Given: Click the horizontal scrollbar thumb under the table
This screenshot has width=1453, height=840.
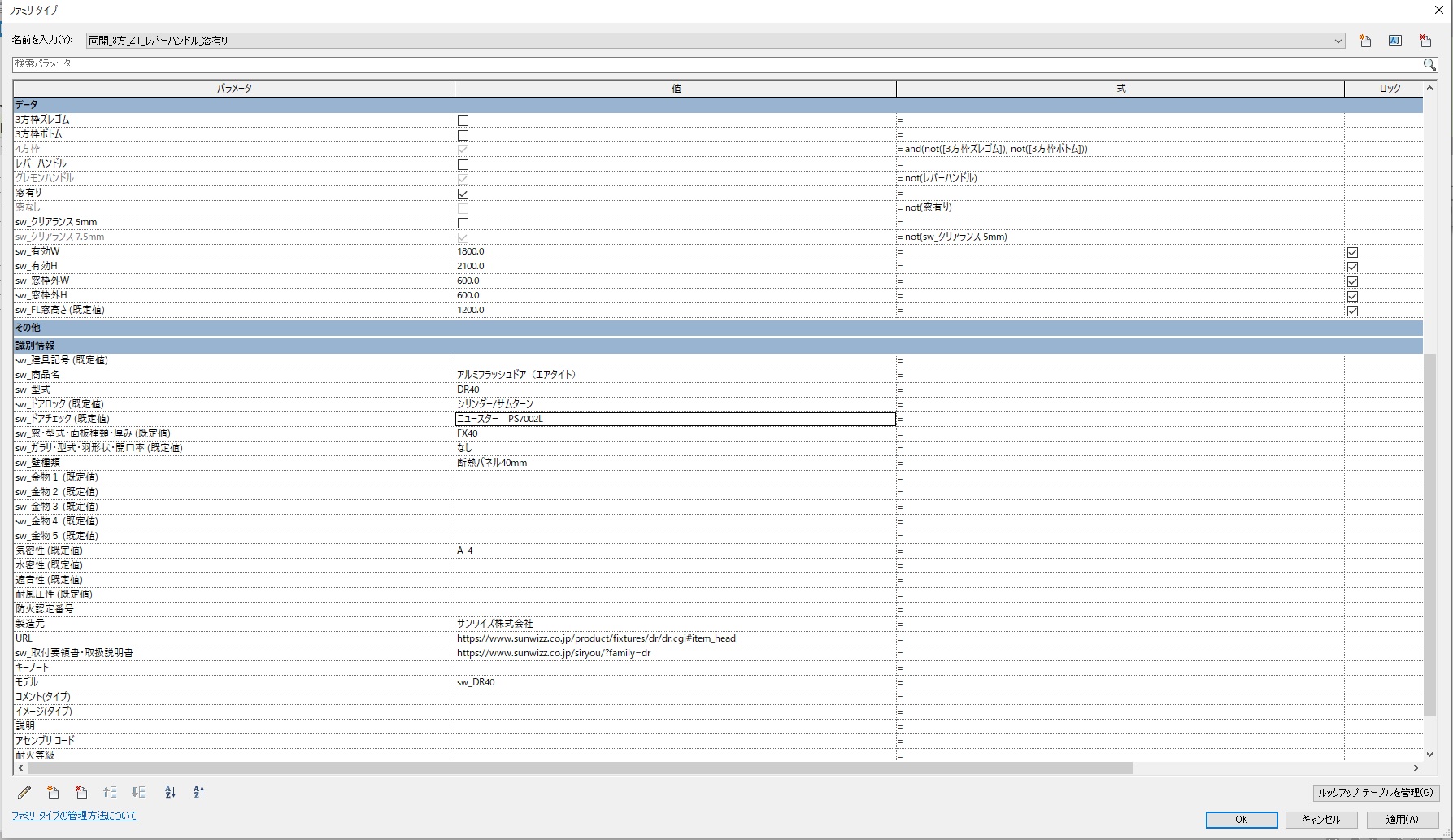Looking at the screenshot, I should point(580,768).
